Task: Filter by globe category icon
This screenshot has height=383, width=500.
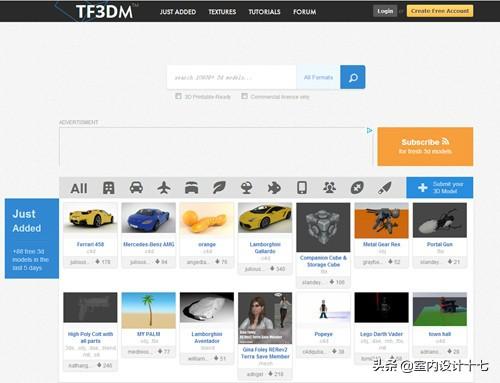Action: click(247, 188)
